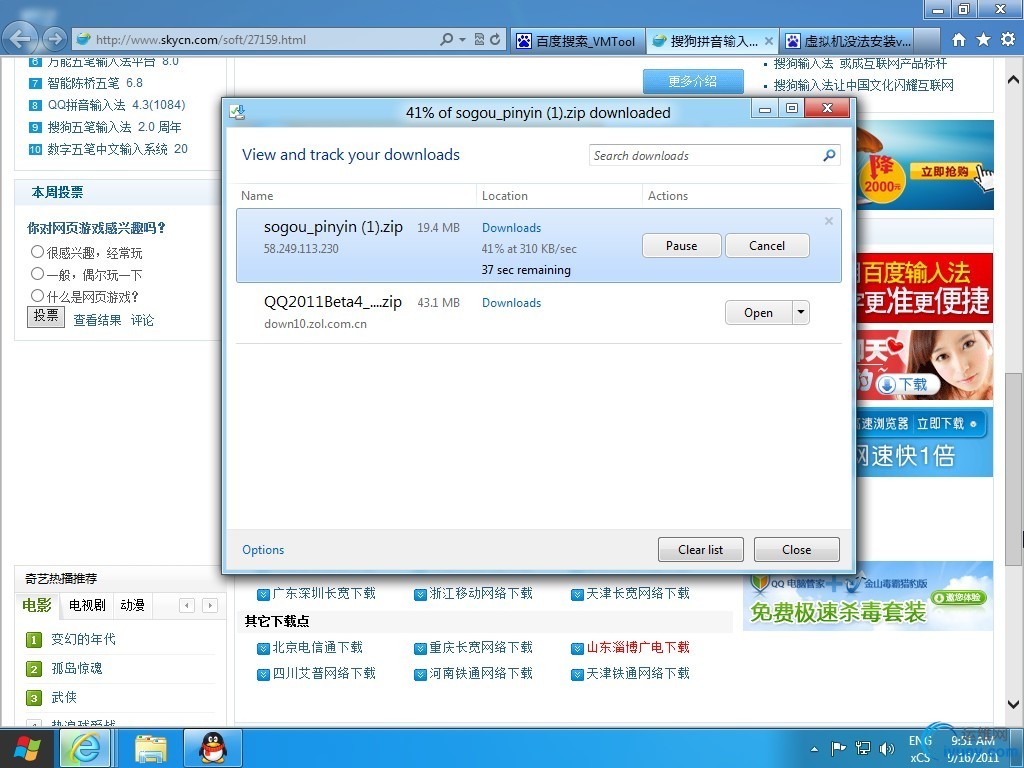This screenshot has width=1024, height=768.
Task: Open 变幻的年代 movie link
Action: 84,639
